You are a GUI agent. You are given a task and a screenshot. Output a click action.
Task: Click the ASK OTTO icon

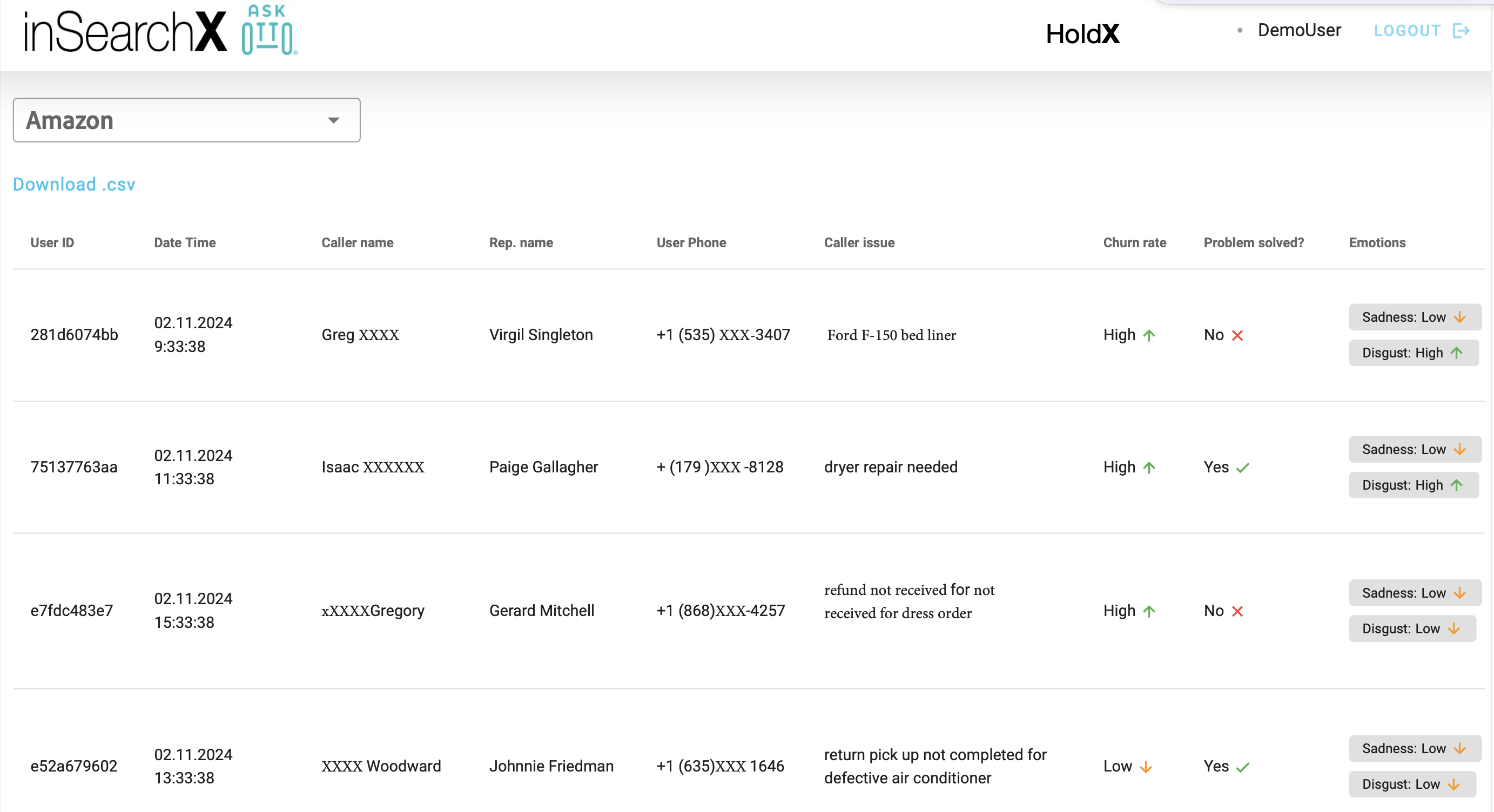pos(266,30)
